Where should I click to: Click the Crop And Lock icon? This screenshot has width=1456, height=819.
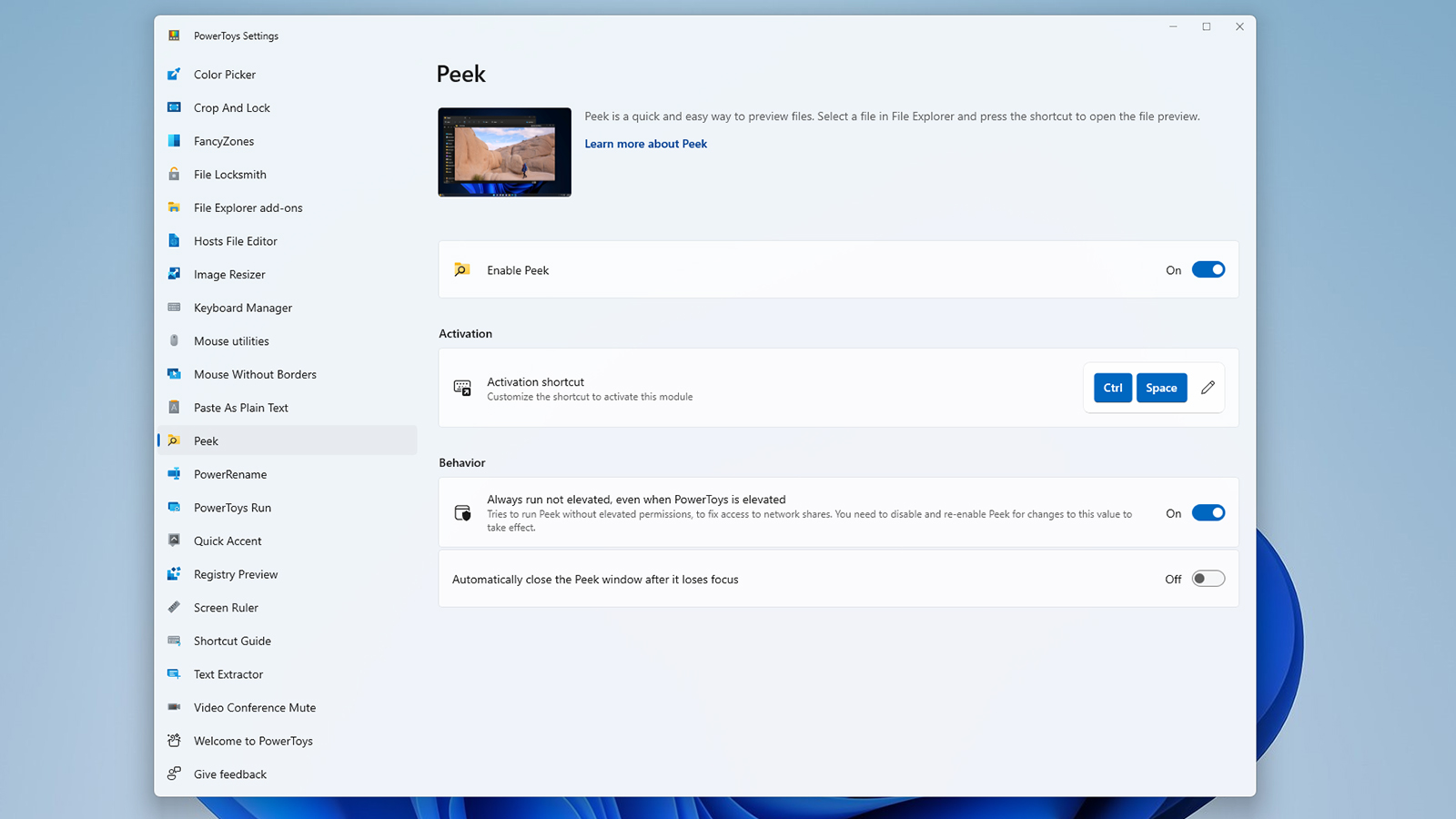(x=174, y=107)
